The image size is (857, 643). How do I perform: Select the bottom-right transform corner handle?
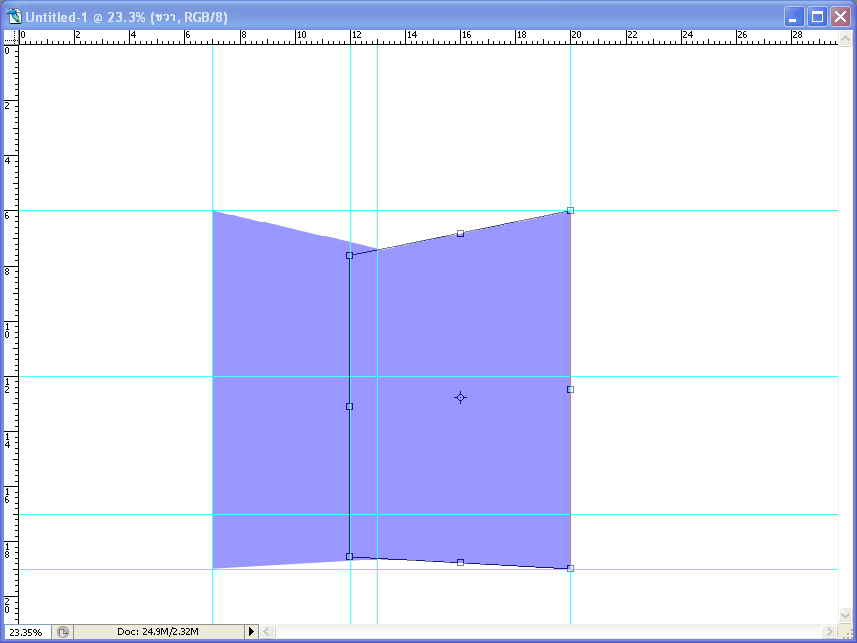570,569
